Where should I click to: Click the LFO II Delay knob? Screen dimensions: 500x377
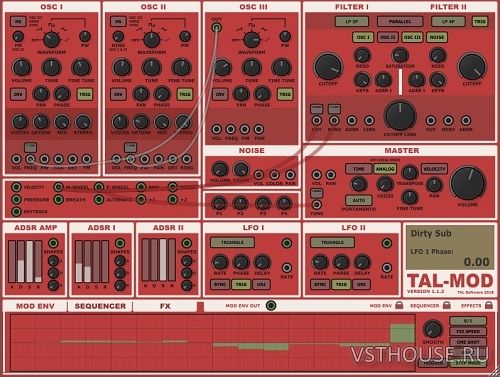(x=362, y=262)
